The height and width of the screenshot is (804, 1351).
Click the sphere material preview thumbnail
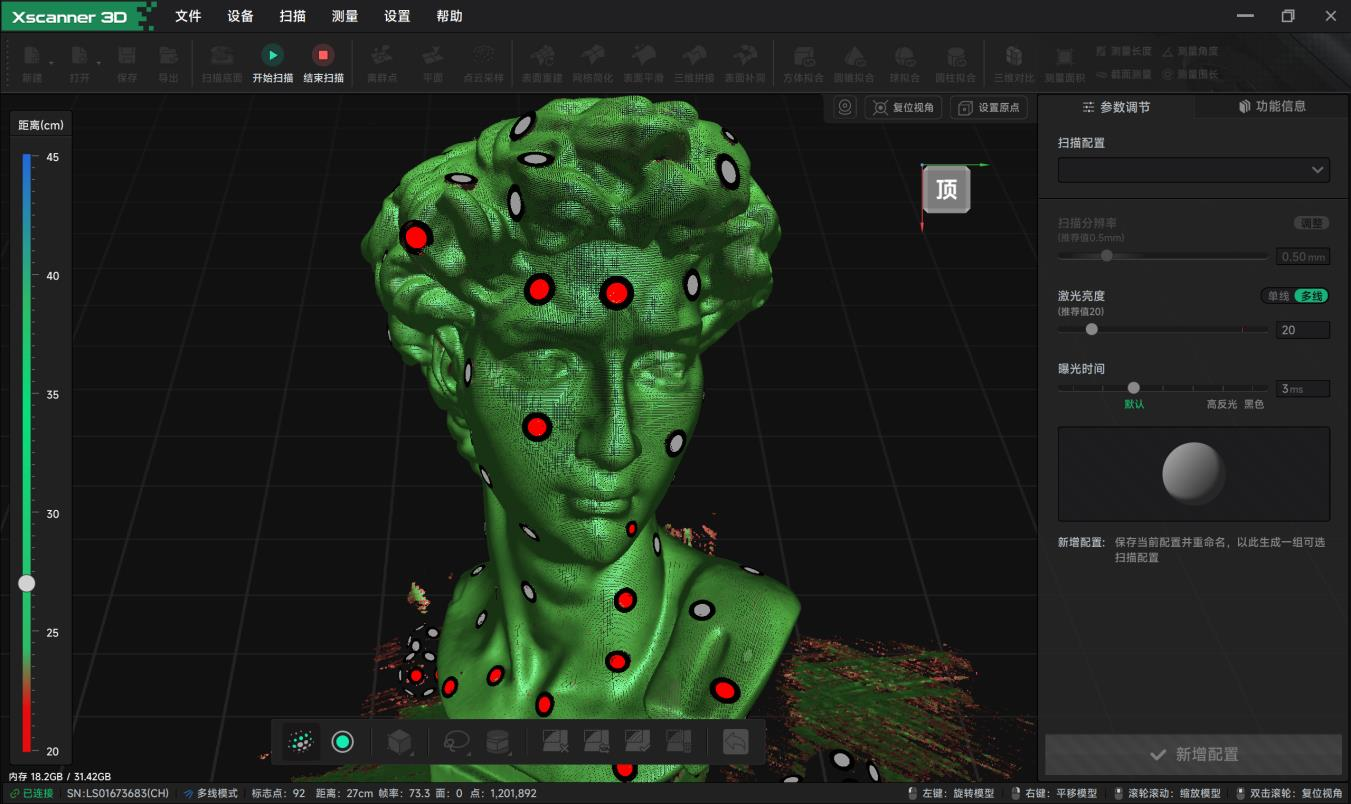[1194, 474]
